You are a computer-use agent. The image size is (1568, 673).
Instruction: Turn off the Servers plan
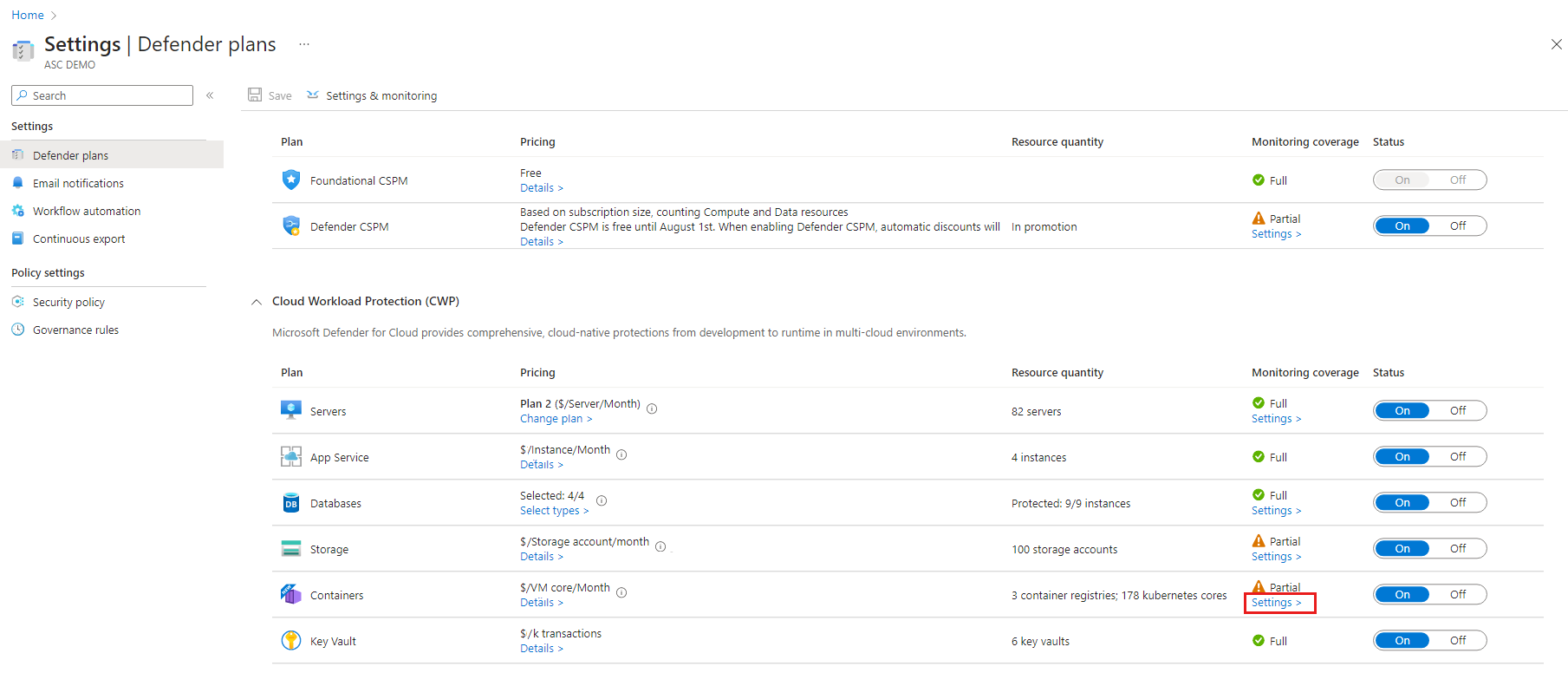(x=1458, y=410)
